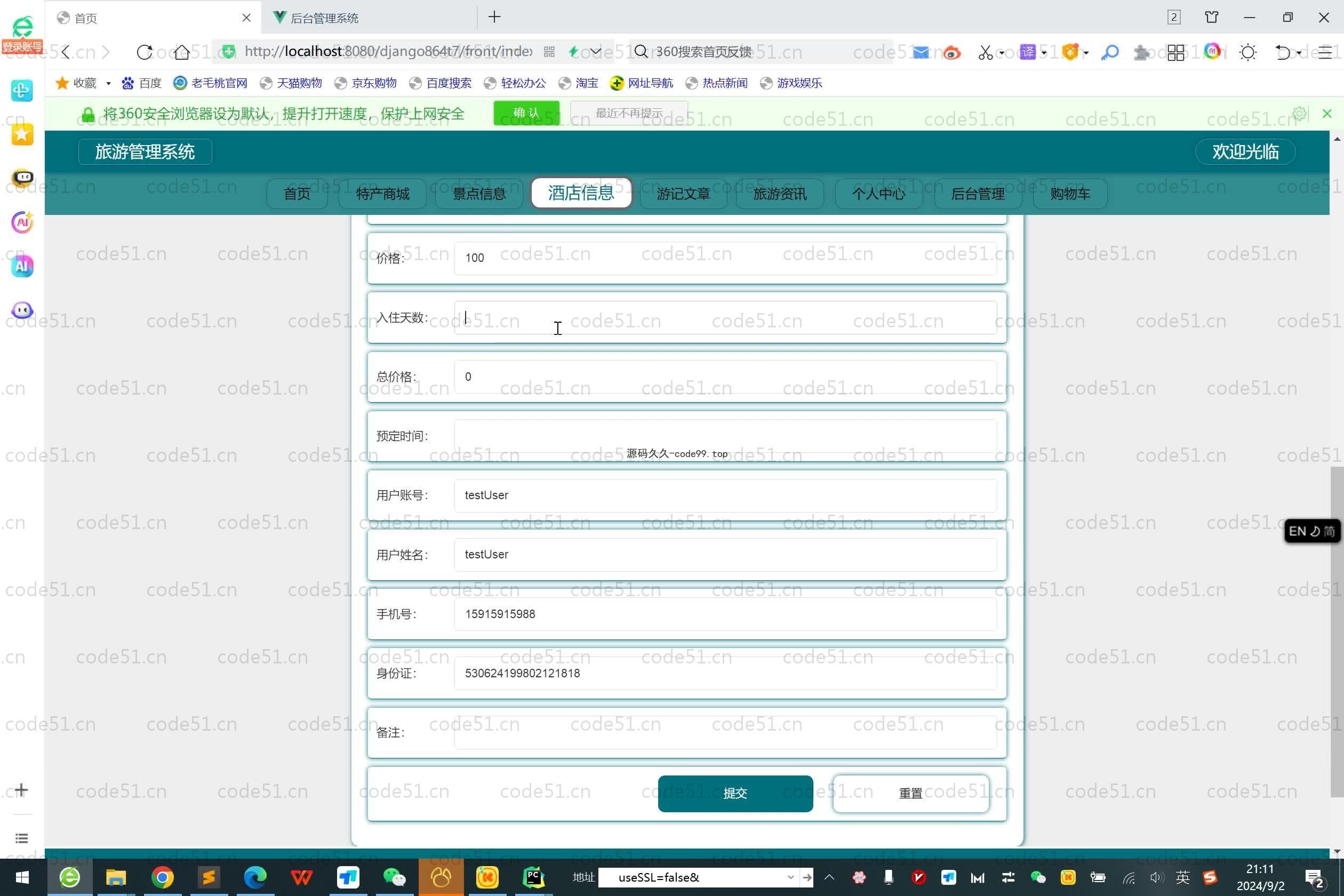This screenshot has height=896, width=1344.
Task: Expand the address bar dropdown arrow
Action: (x=595, y=51)
